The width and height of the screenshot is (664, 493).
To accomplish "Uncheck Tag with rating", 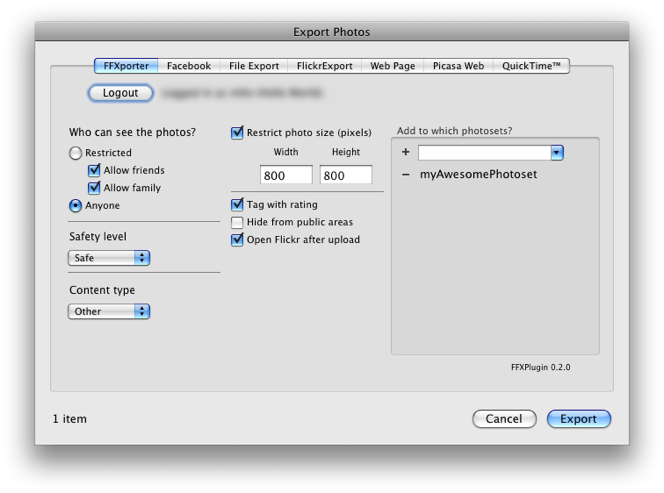I will pos(238,204).
